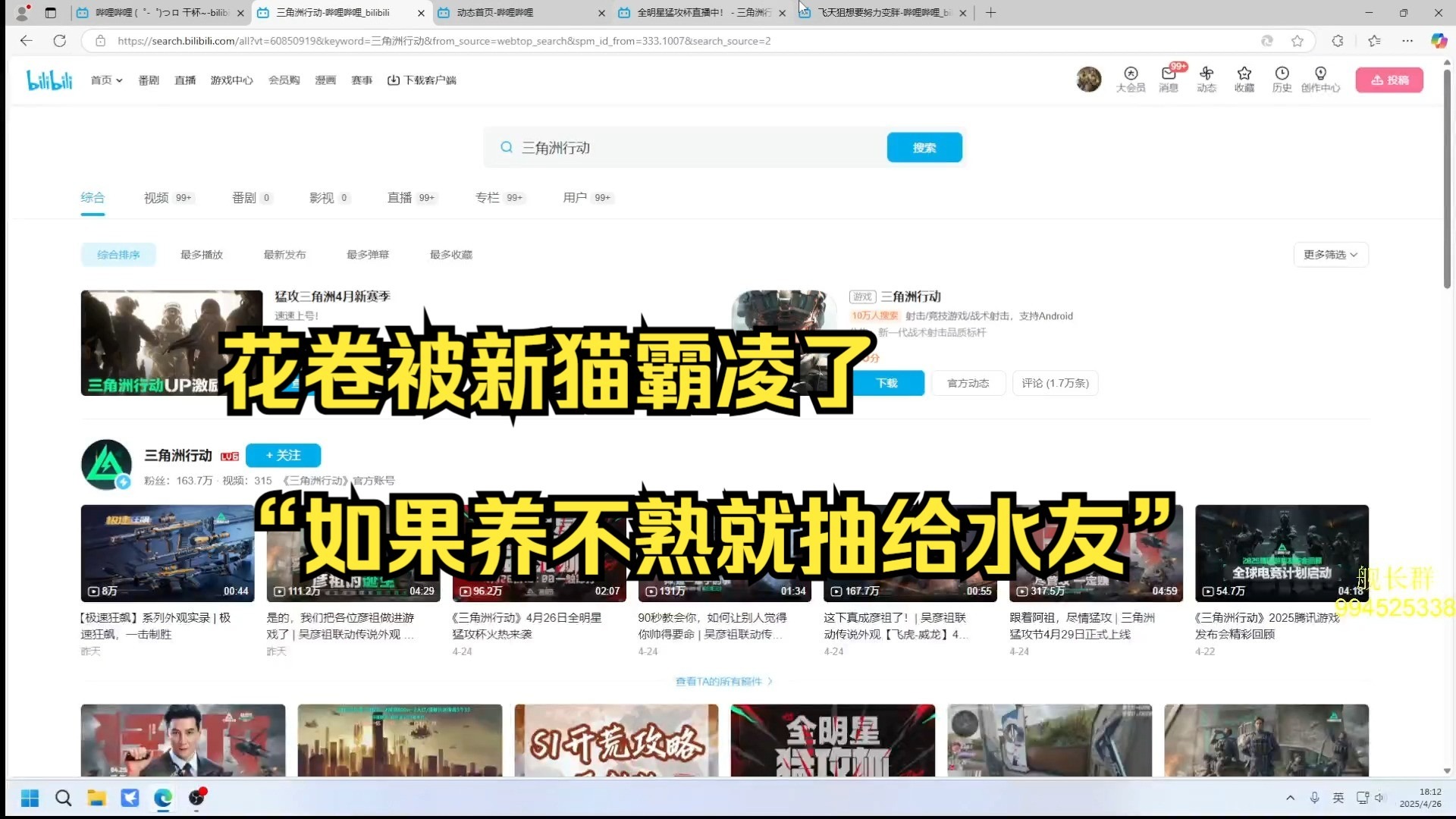Open 收藏 favorites star icon
Image resolution: width=1456 pixels, height=819 pixels.
(x=1244, y=79)
